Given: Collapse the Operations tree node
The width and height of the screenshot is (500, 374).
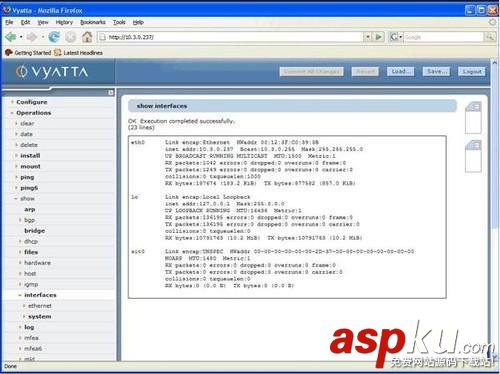Looking at the screenshot, I should point(12,113).
